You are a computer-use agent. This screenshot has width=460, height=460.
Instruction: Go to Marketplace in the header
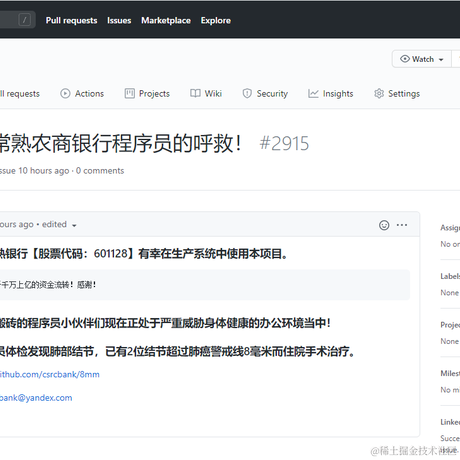(x=166, y=21)
